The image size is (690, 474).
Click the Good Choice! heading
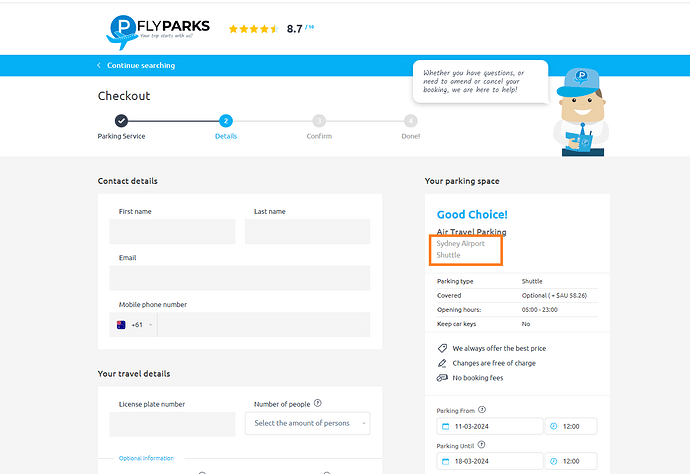pyautogui.click(x=472, y=214)
